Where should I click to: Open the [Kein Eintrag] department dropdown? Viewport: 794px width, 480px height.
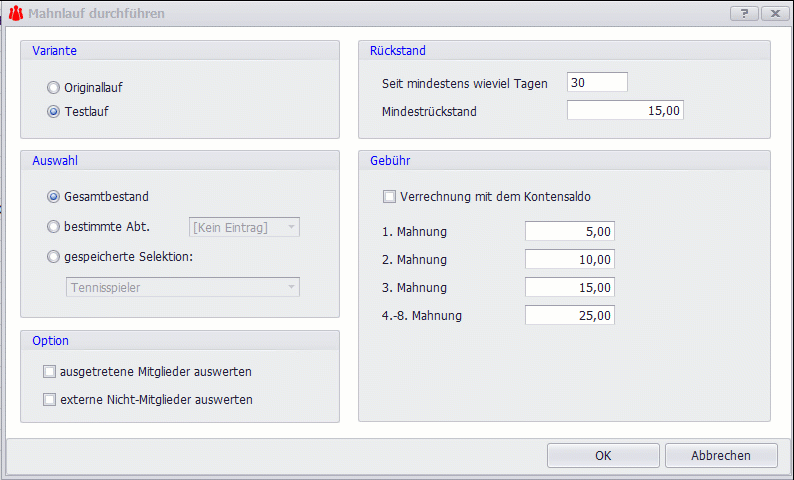coord(245,228)
